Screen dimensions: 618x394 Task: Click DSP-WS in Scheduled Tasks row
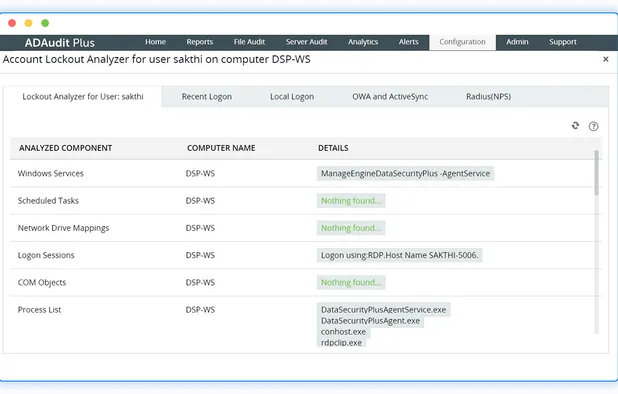(x=200, y=201)
